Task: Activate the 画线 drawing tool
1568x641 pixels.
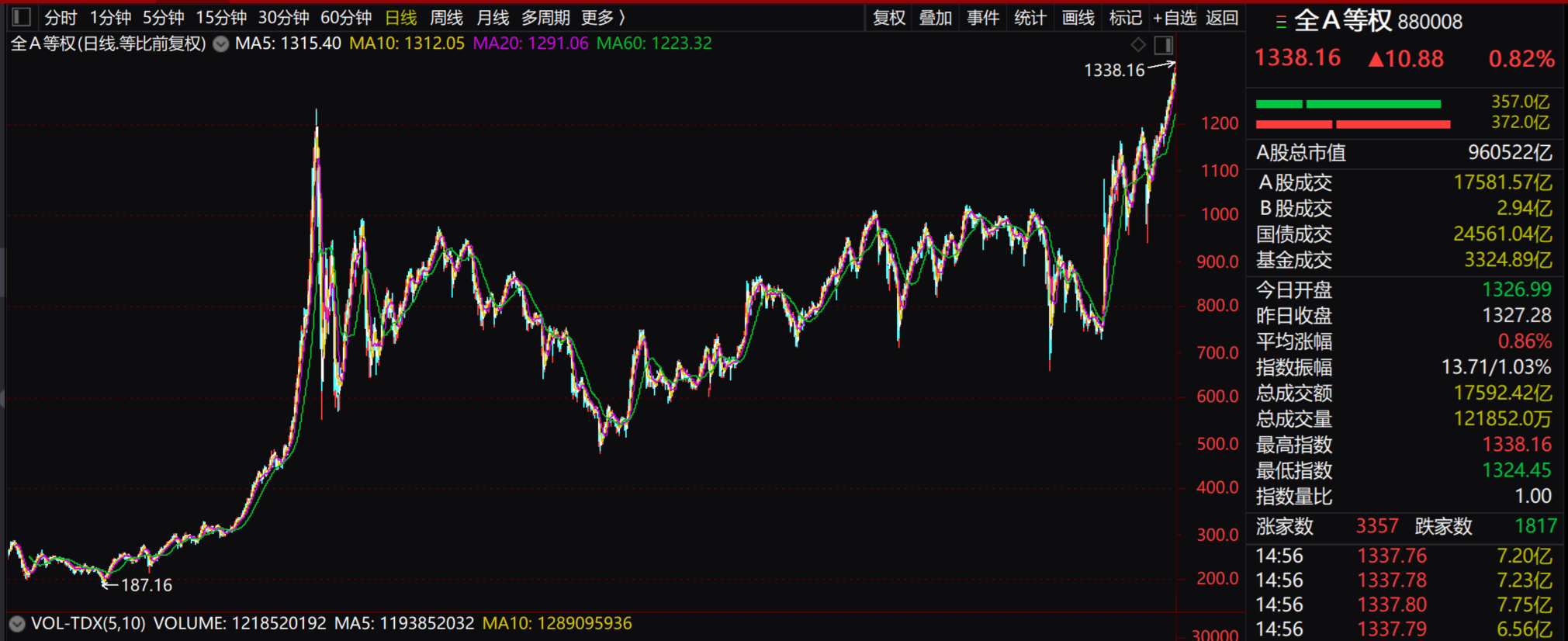Action: 1078,17
